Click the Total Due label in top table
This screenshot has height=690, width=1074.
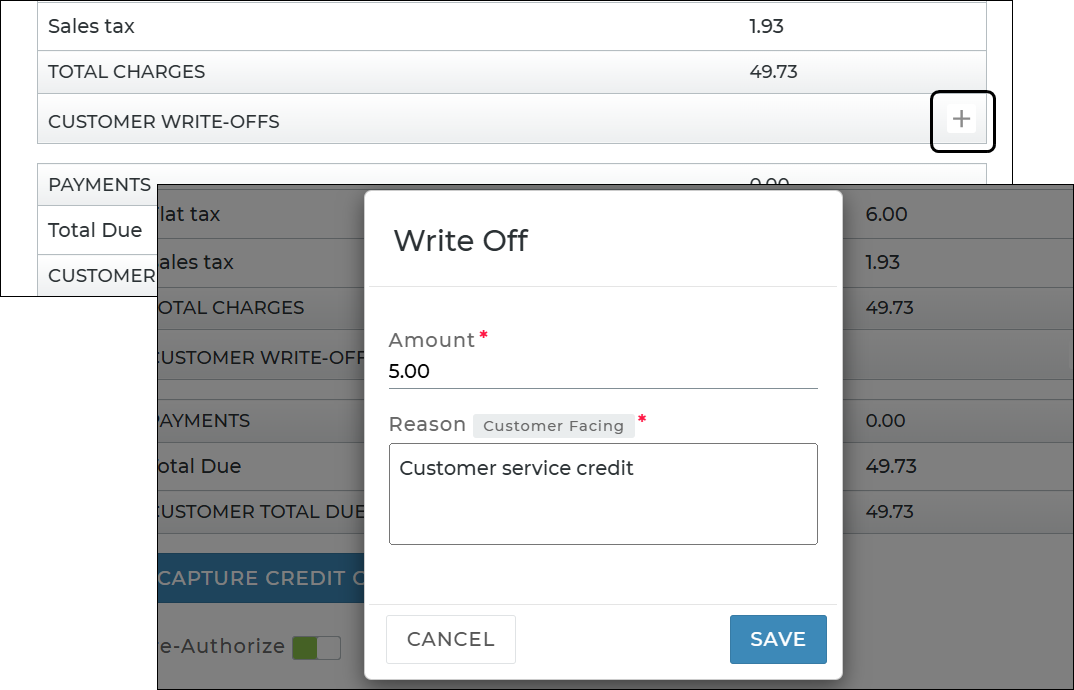point(95,230)
